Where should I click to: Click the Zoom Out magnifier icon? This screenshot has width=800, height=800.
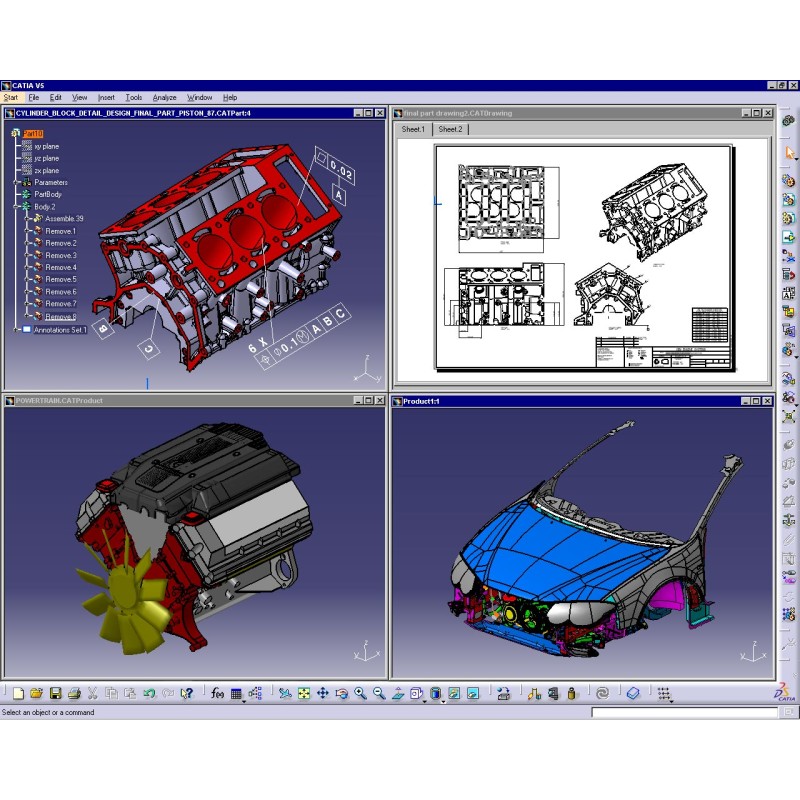pos(379,693)
